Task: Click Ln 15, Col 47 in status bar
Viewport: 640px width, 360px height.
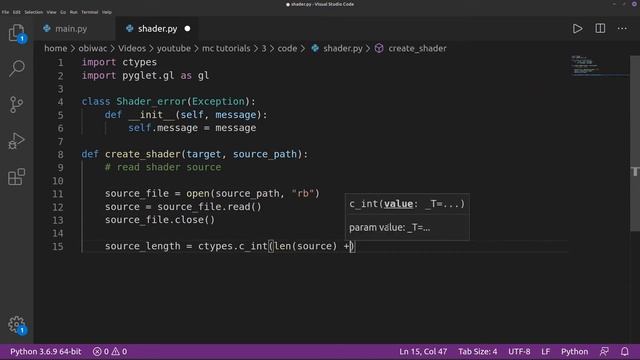Action: [x=423, y=351]
